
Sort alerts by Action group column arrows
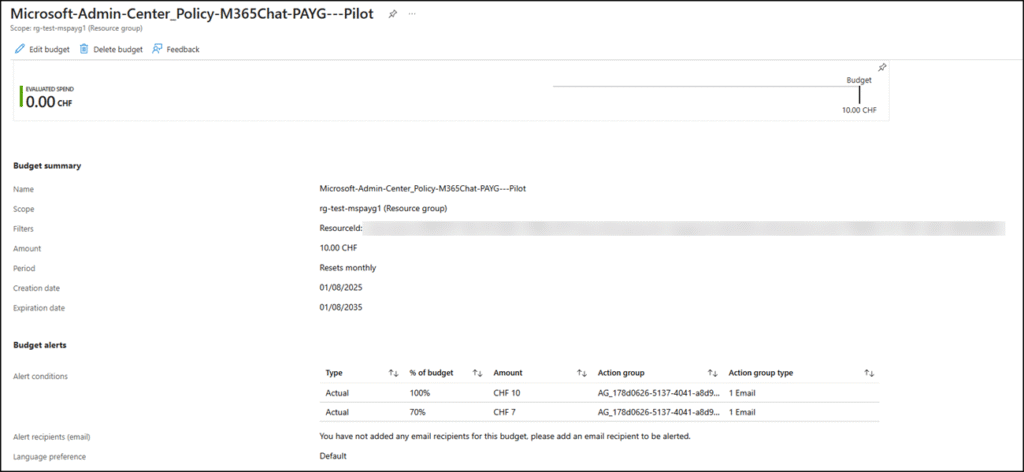pos(712,373)
